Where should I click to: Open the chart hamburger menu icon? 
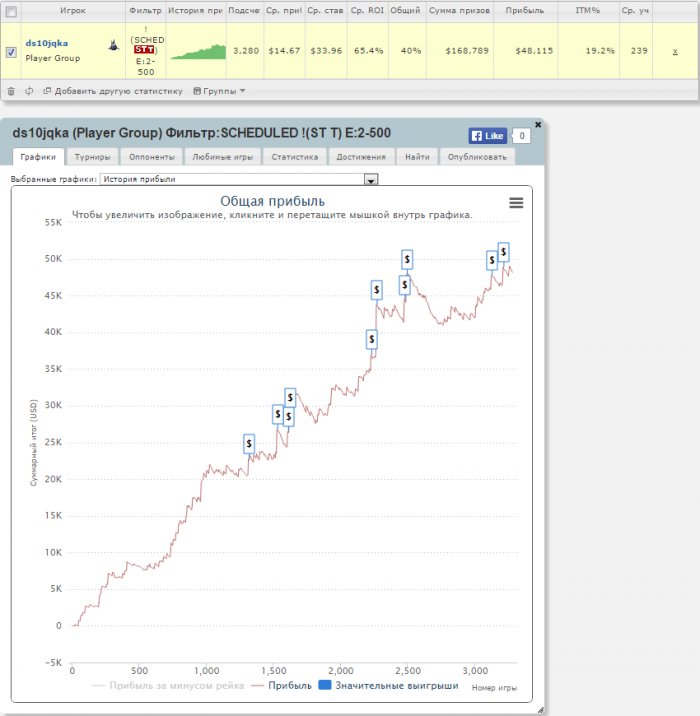(516, 202)
